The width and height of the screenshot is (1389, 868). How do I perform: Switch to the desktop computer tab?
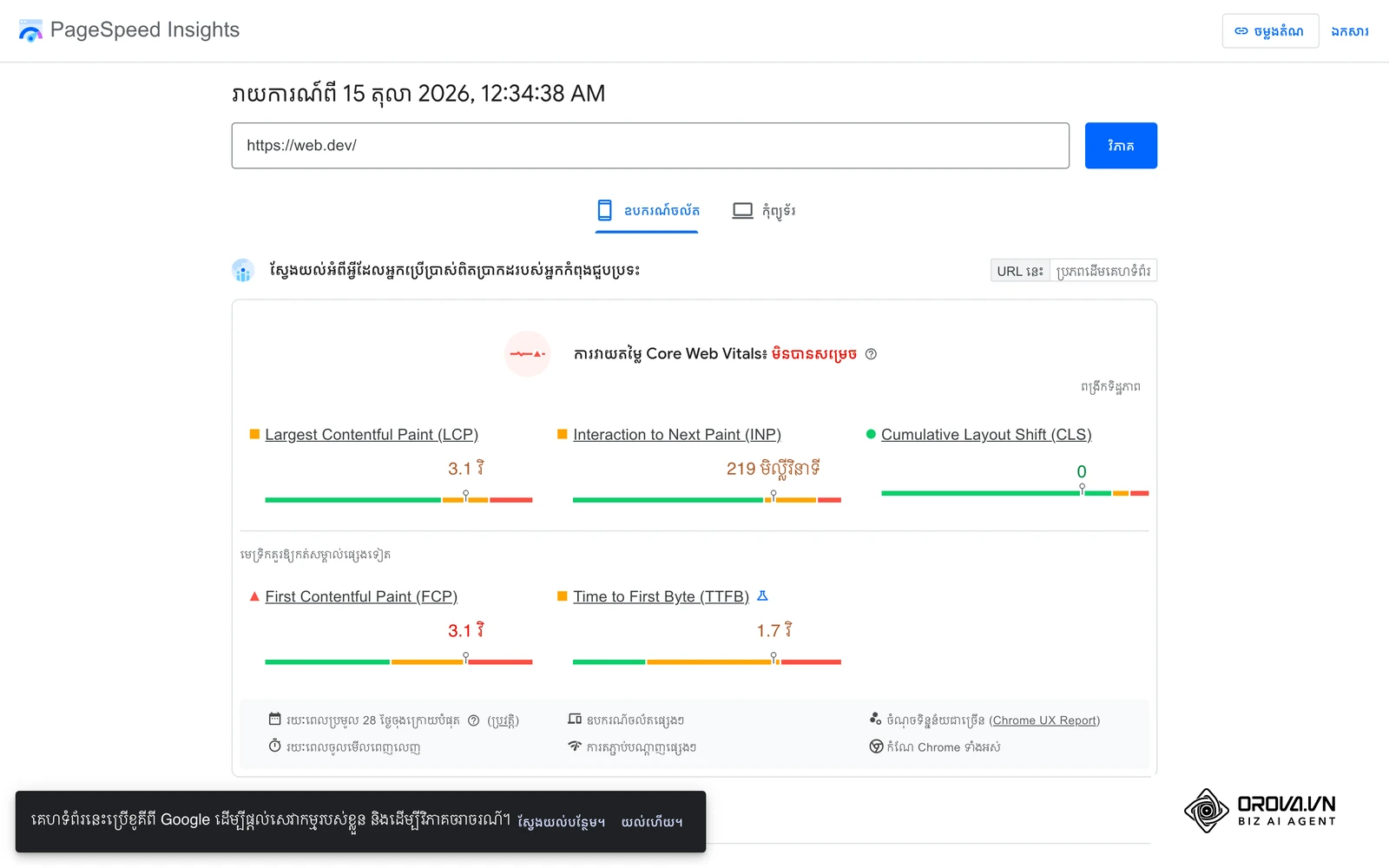coord(764,211)
